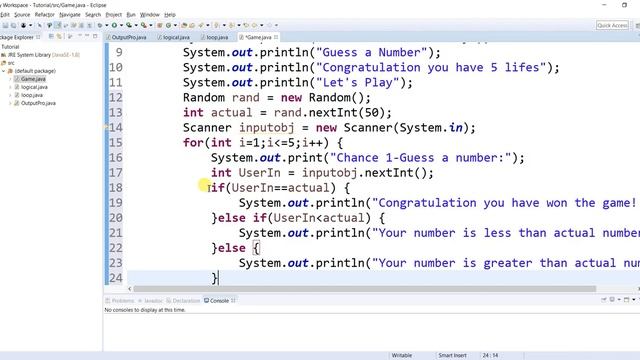Open the Source menu

(x=22, y=15)
